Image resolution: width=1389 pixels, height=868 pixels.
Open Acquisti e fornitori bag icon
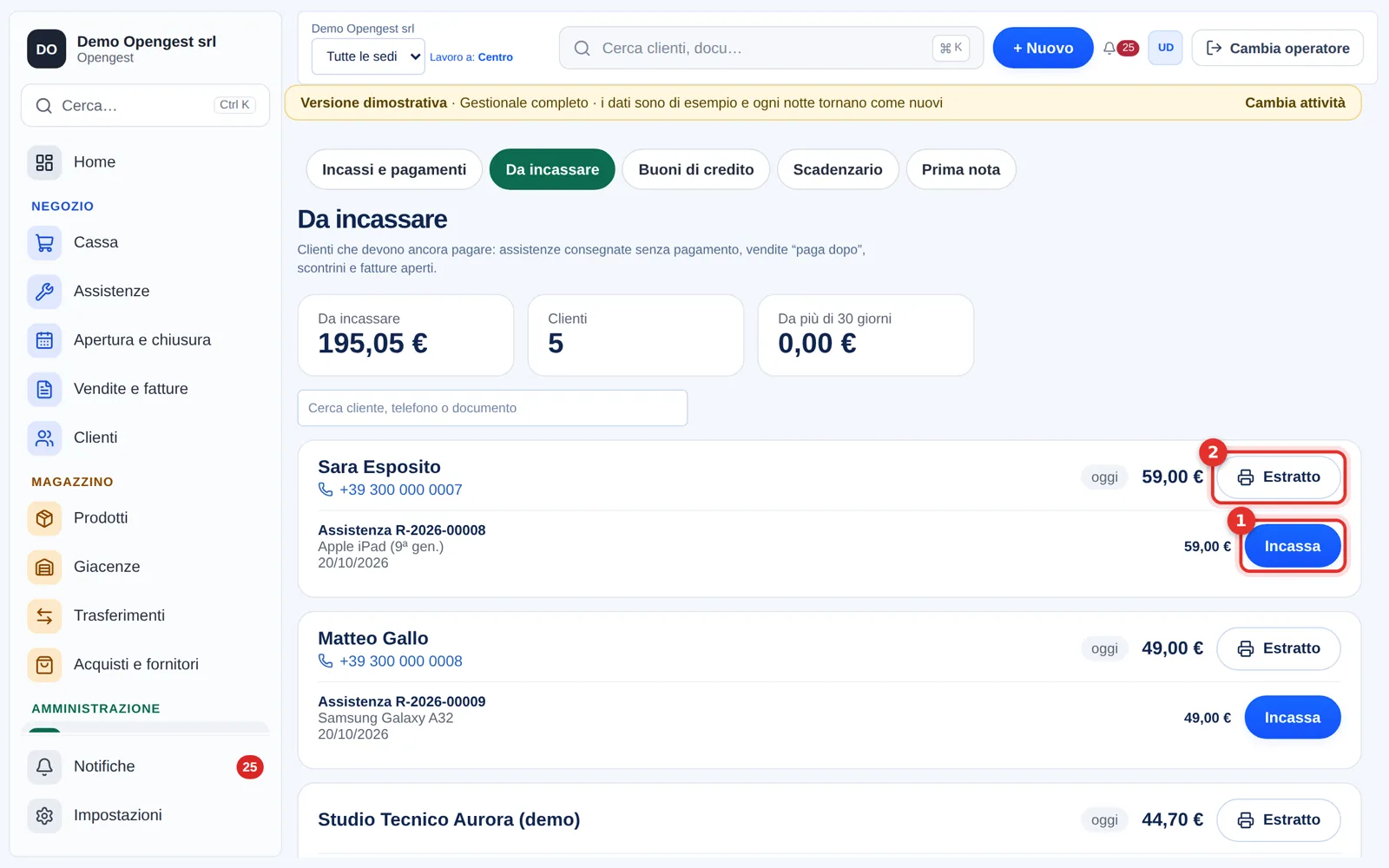coord(44,665)
